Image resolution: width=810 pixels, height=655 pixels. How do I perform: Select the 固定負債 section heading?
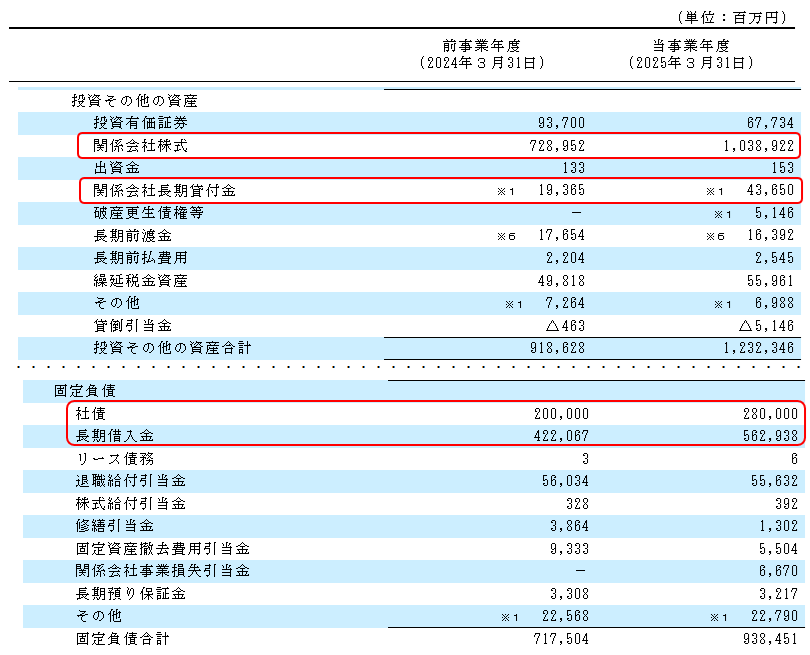tap(85, 390)
